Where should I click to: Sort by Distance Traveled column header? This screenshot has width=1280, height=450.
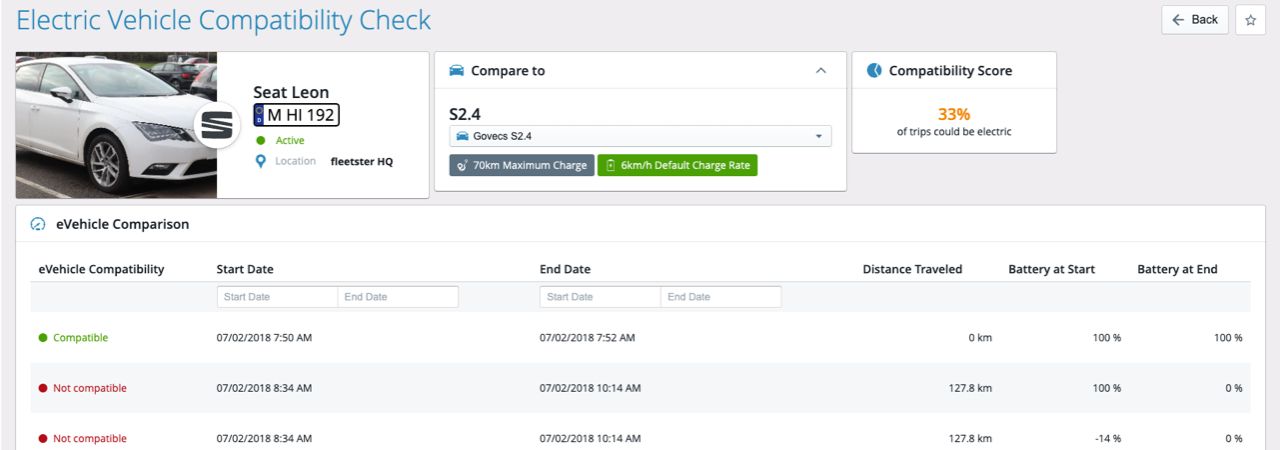point(912,269)
